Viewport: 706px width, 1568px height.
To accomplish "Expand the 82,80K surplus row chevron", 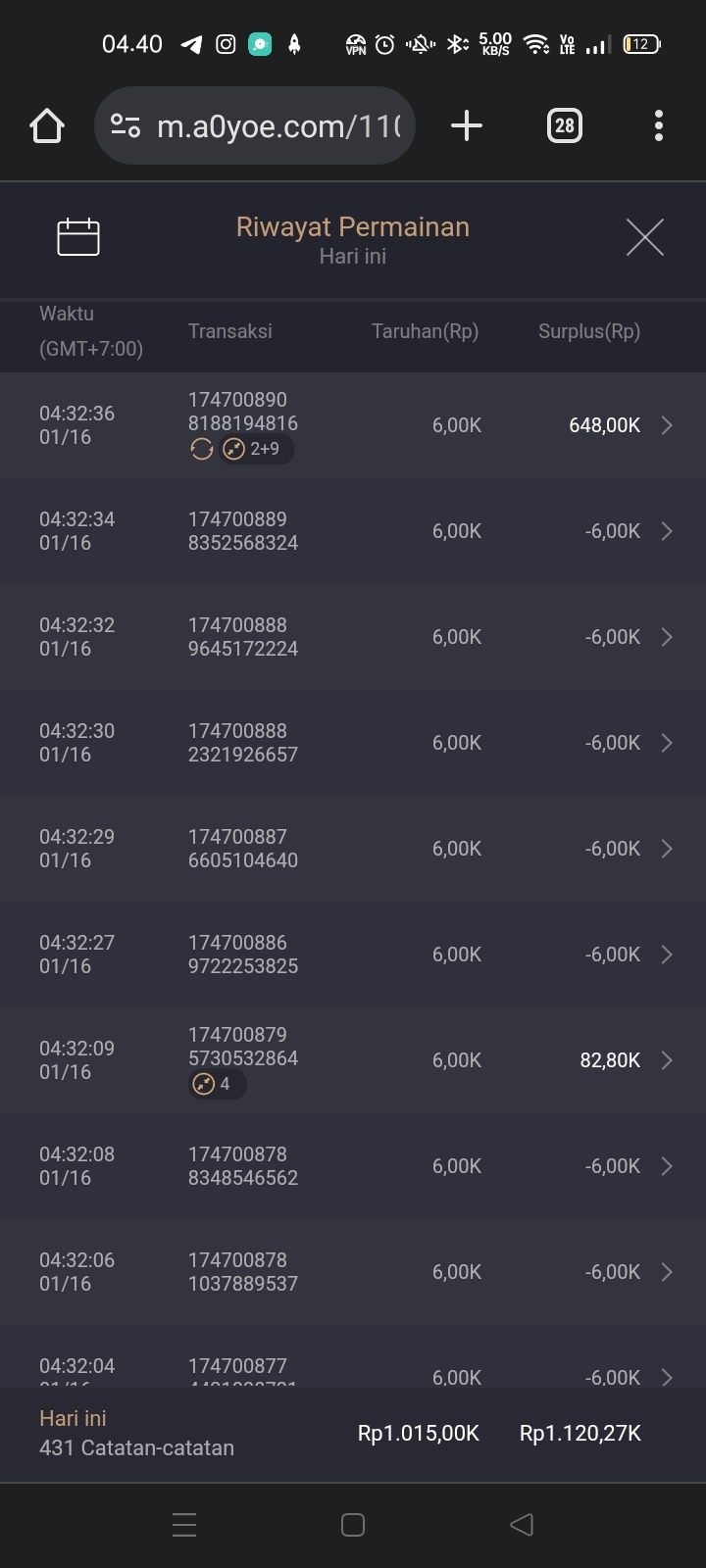I will point(667,1060).
